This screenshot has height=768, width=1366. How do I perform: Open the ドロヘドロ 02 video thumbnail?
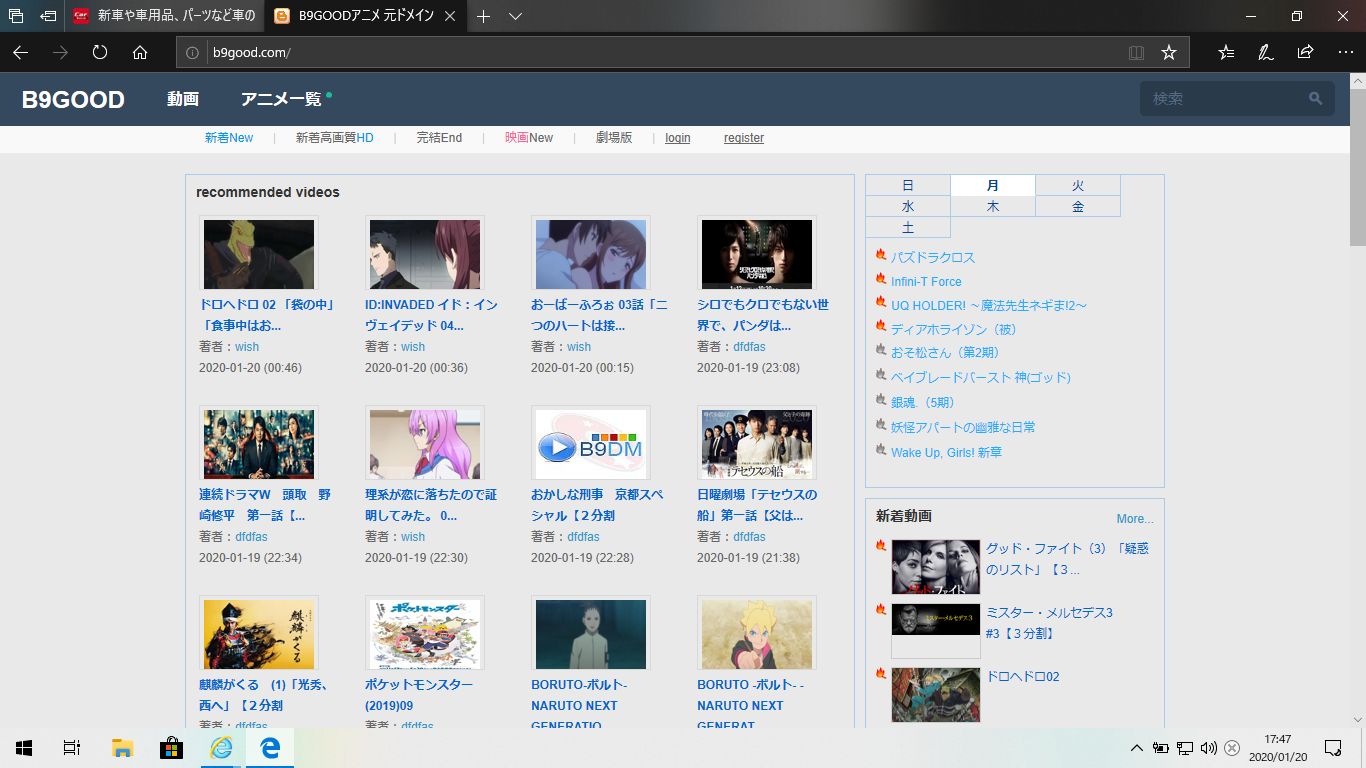(x=259, y=254)
